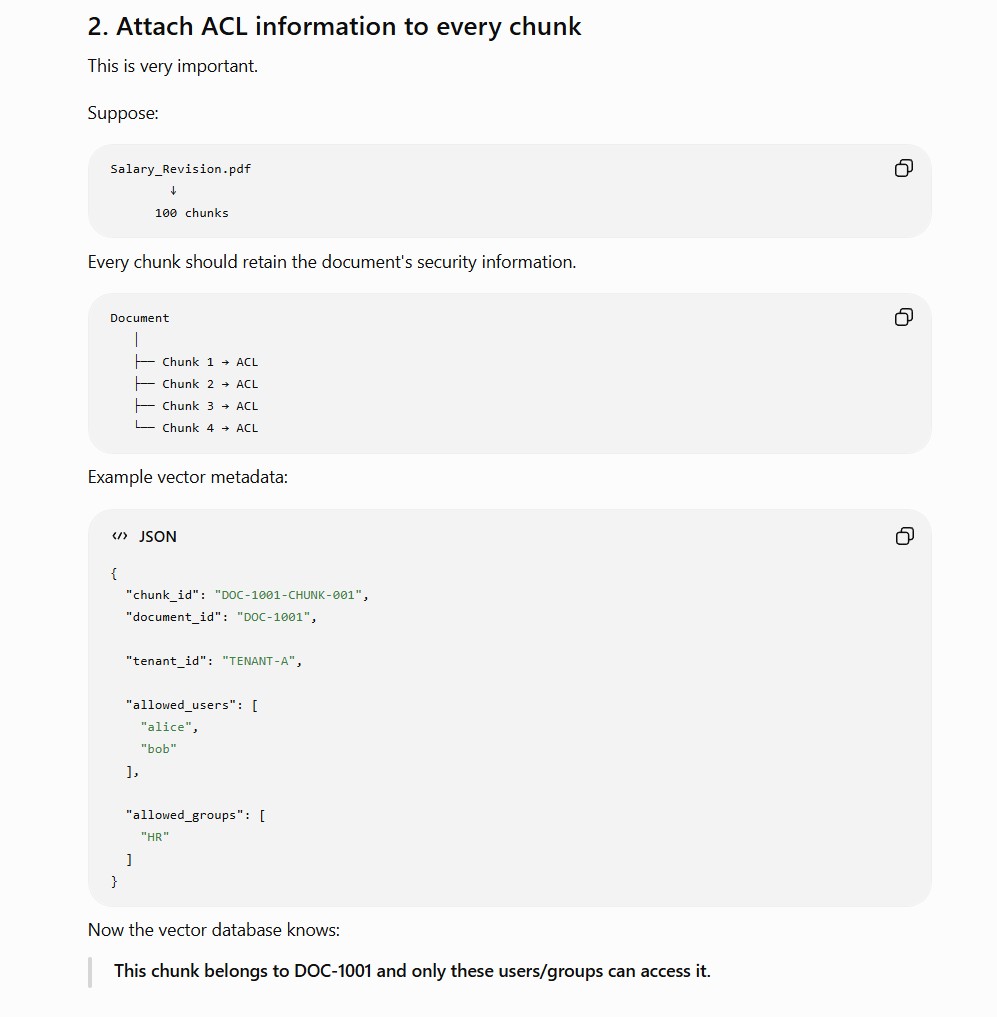This screenshot has height=1017, width=997.
Task: Click the bold blockquote about DOC-1001 access
Action: [x=412, y=971]
